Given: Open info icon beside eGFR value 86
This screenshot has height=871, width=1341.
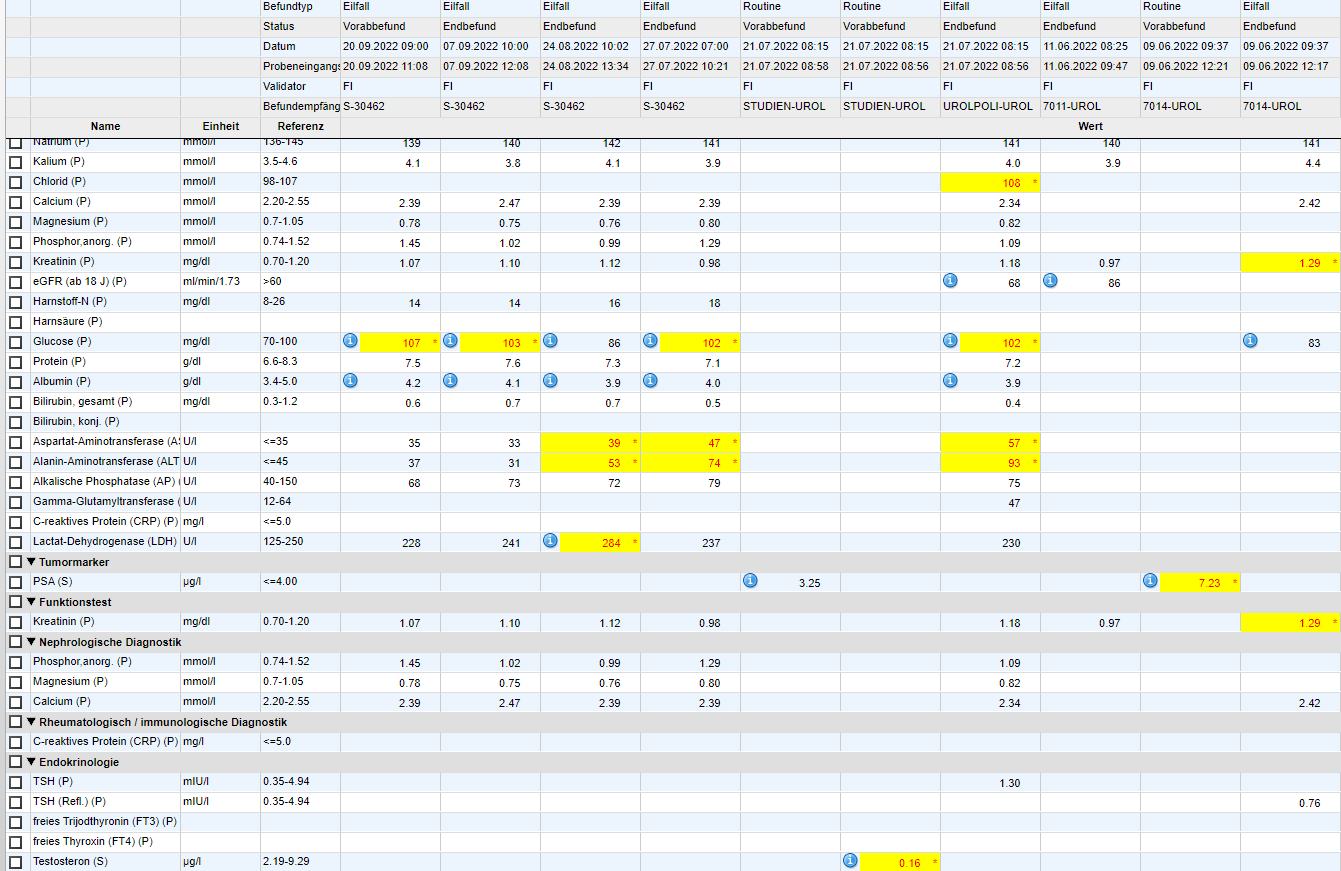Looking at the screenshot, I should point(1050,281).
